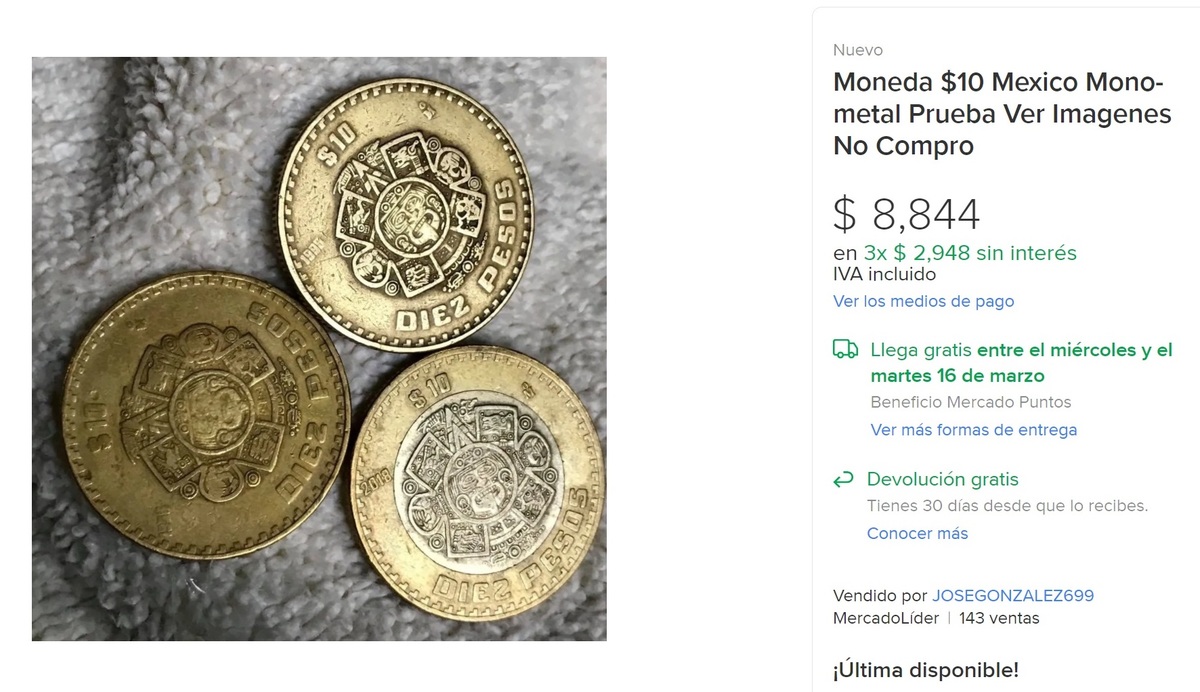Click Beneficio Mercado Puntos text
The height and width of the screenshot is (692, 1200).
pyautogui.click(x=970, y=402)
